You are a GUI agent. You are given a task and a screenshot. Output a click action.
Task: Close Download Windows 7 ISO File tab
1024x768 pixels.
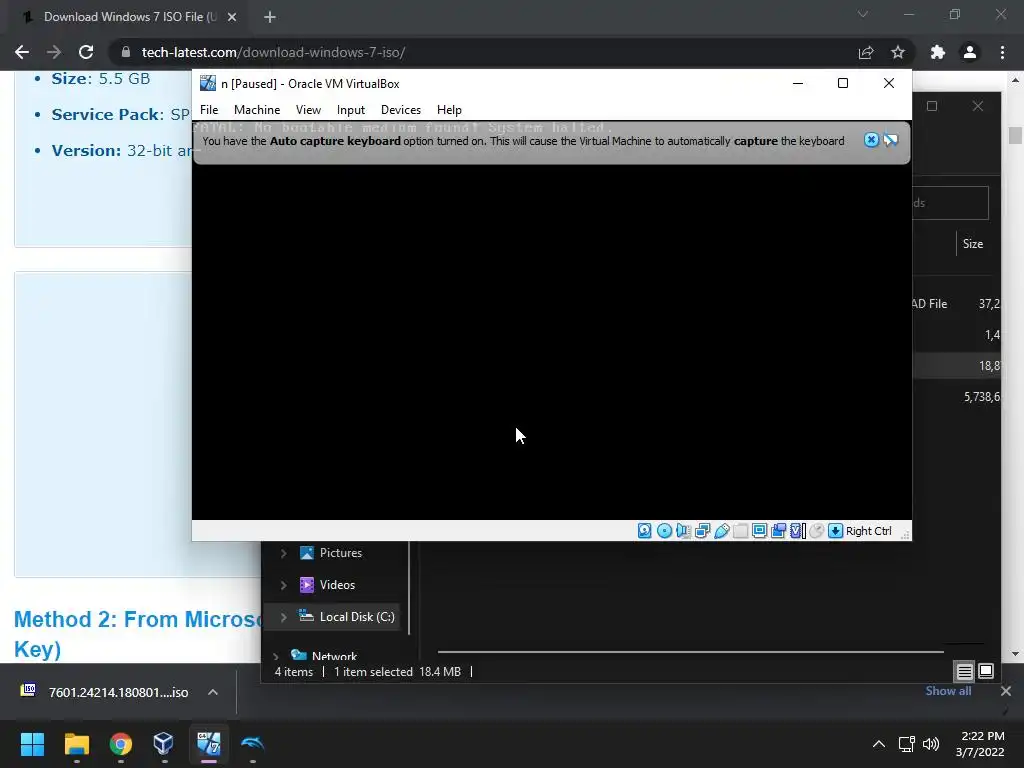pyautogui.click(x=232, y=17)
